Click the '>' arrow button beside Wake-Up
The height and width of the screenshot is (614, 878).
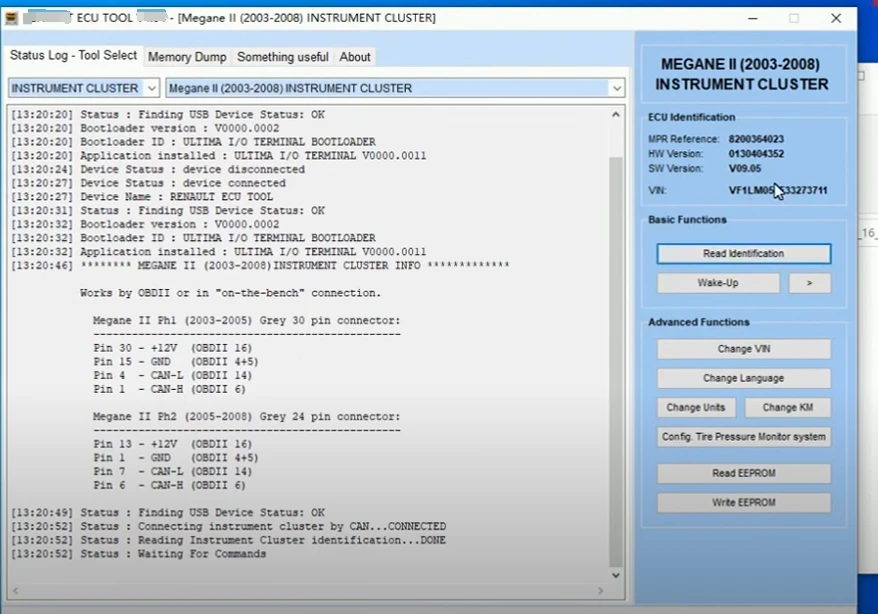[809, 283]
